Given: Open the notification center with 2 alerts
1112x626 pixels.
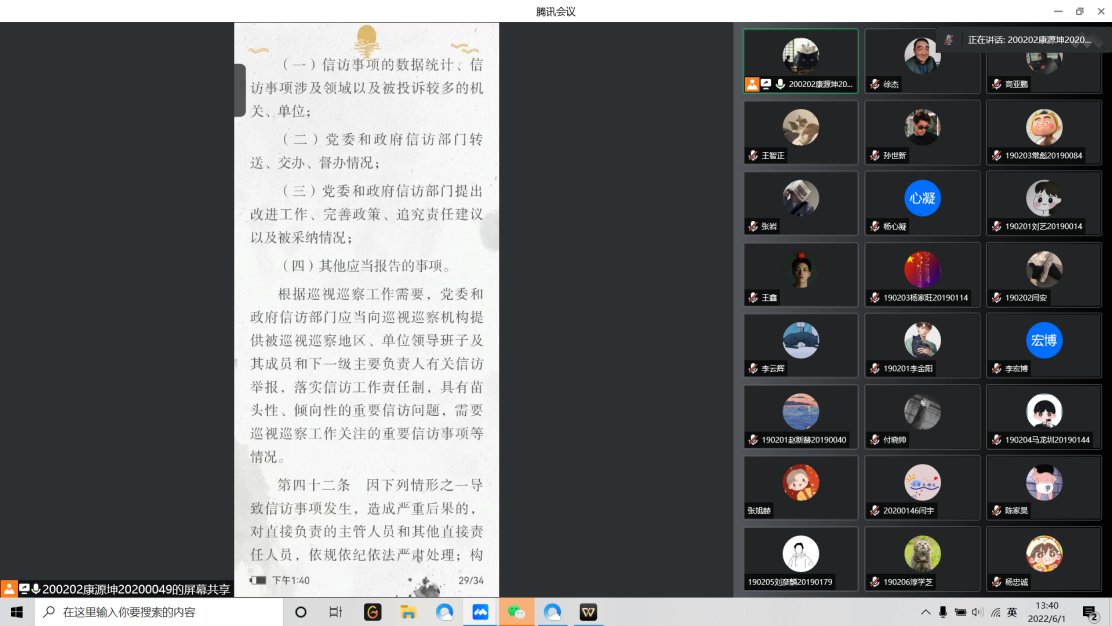Looking at the screenshot, I should point(1090,612).
